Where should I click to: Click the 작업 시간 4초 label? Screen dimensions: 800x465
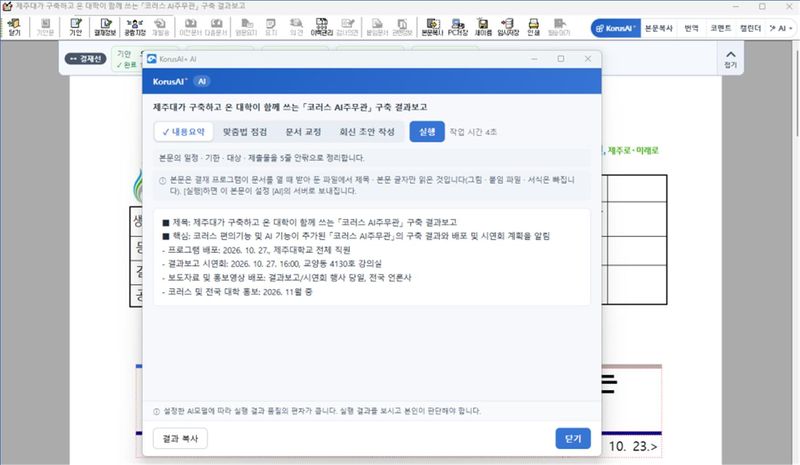pos(473,132)
